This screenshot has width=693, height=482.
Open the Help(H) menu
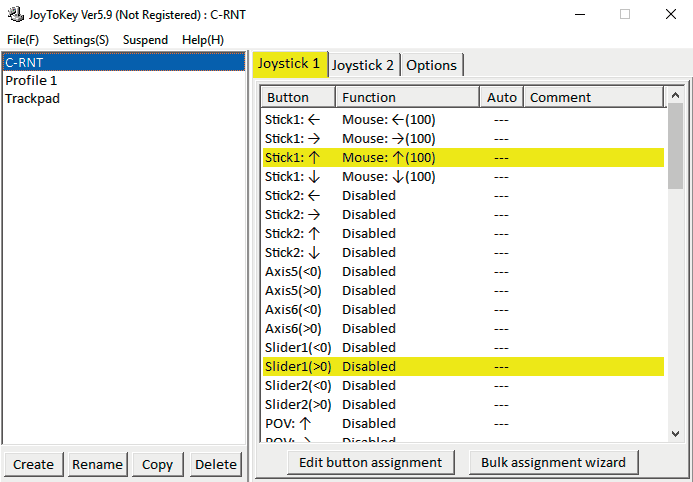pos(203,40)
